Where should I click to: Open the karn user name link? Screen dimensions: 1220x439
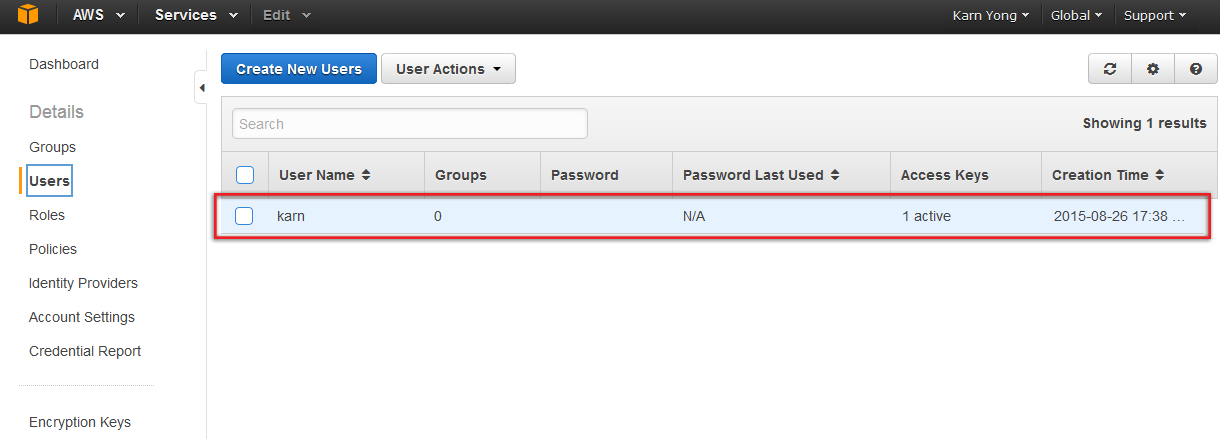291,216
